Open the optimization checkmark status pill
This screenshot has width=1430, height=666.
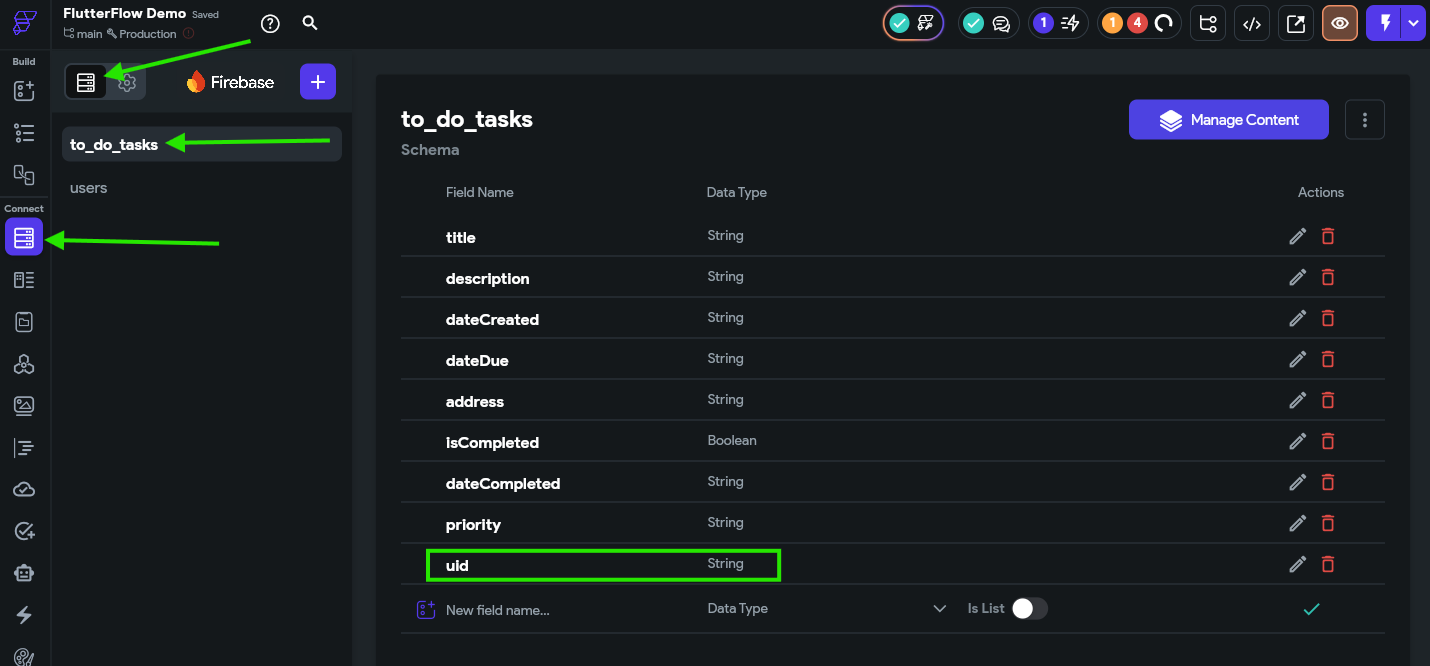913,24
